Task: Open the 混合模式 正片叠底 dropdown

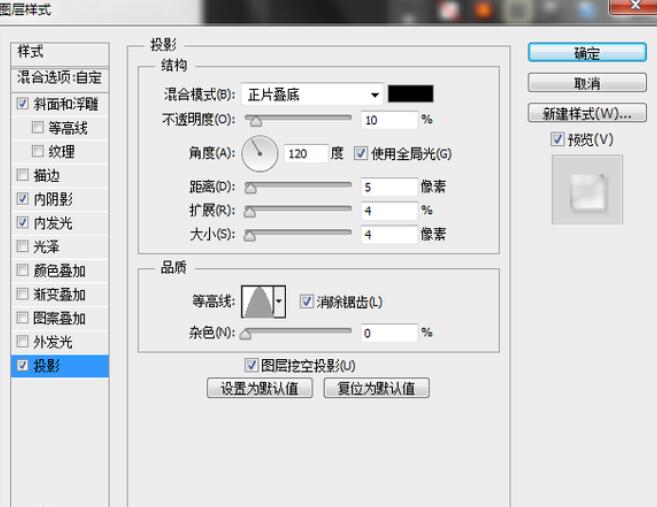Action: (312, 94)
